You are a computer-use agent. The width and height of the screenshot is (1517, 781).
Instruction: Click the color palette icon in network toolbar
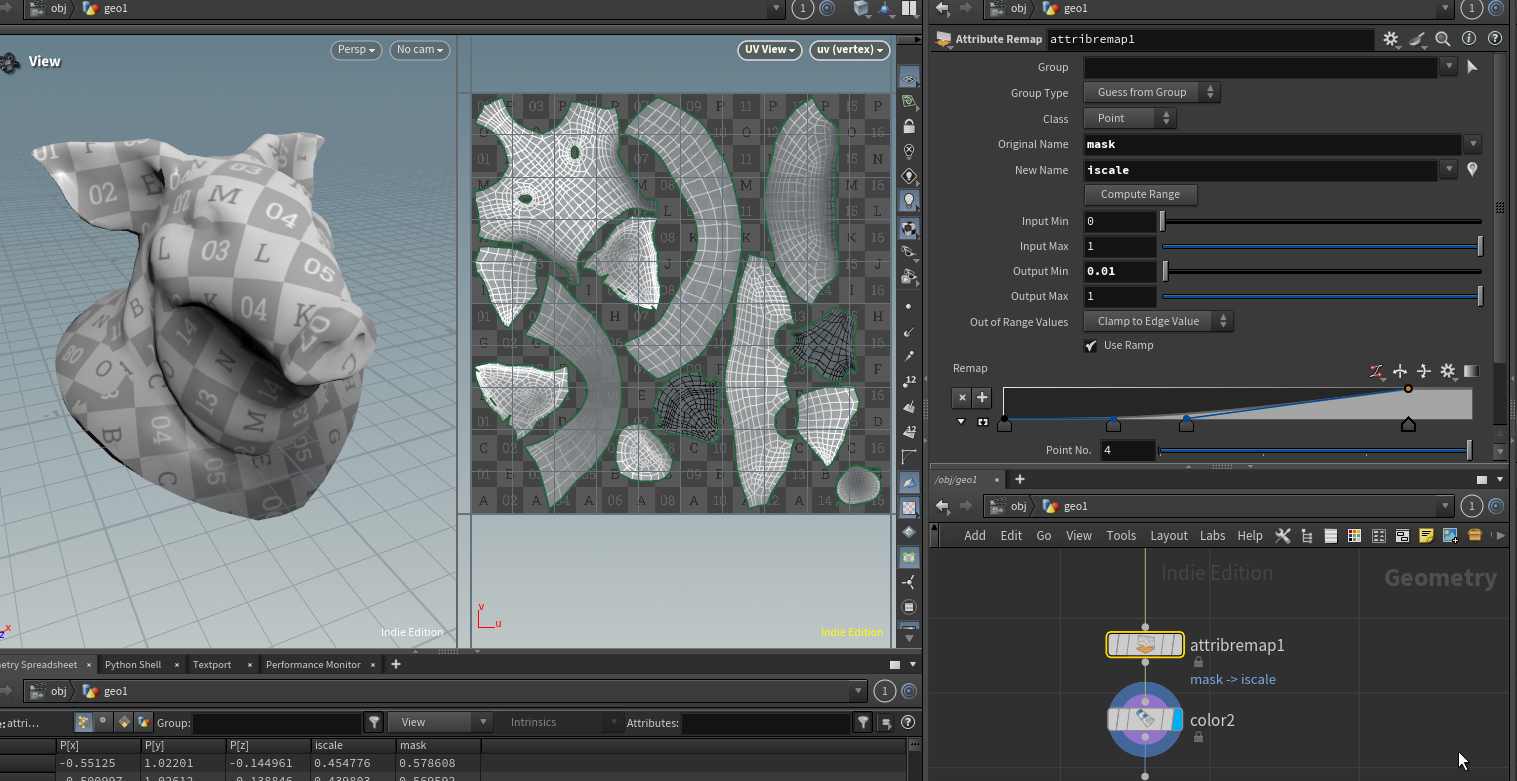[1354, 536]
